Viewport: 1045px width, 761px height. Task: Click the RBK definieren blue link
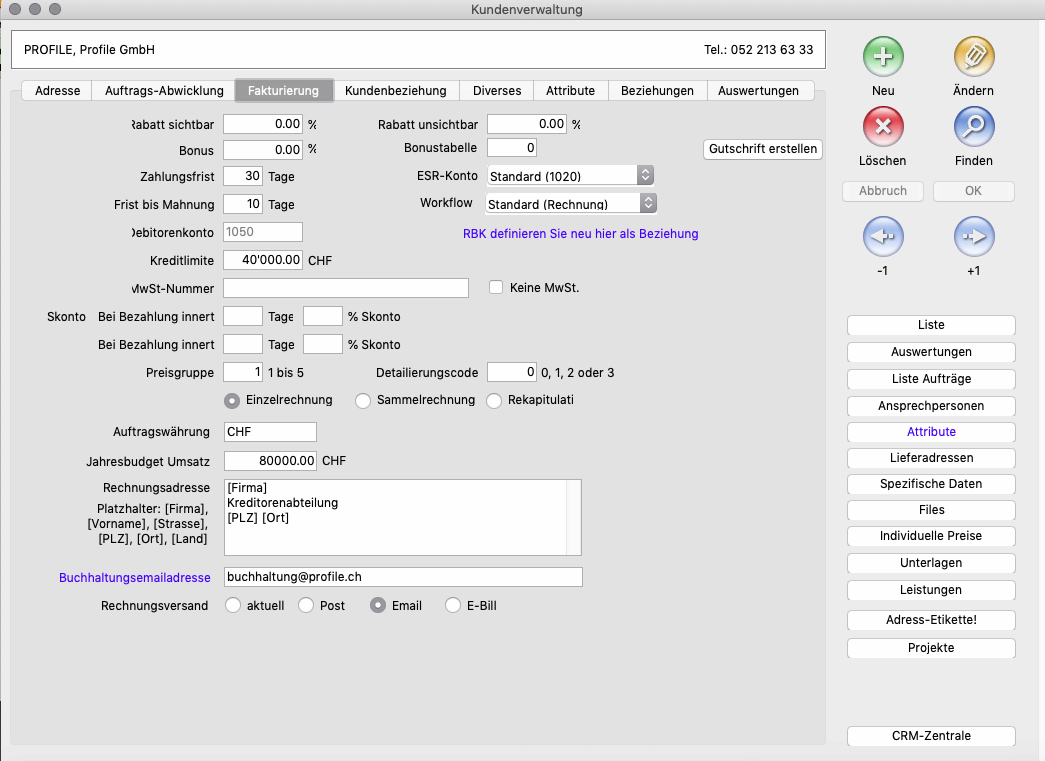(580, 233)
